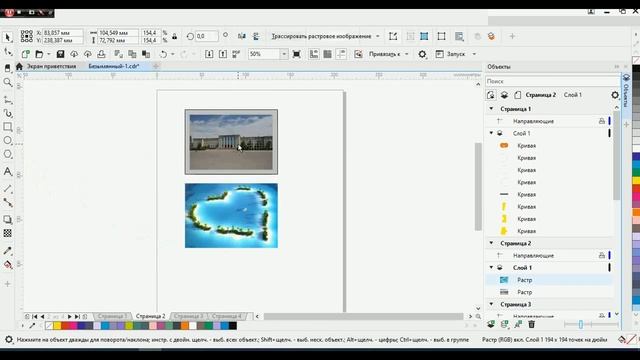Select the Pick tool in toolbox

(7, 38)
